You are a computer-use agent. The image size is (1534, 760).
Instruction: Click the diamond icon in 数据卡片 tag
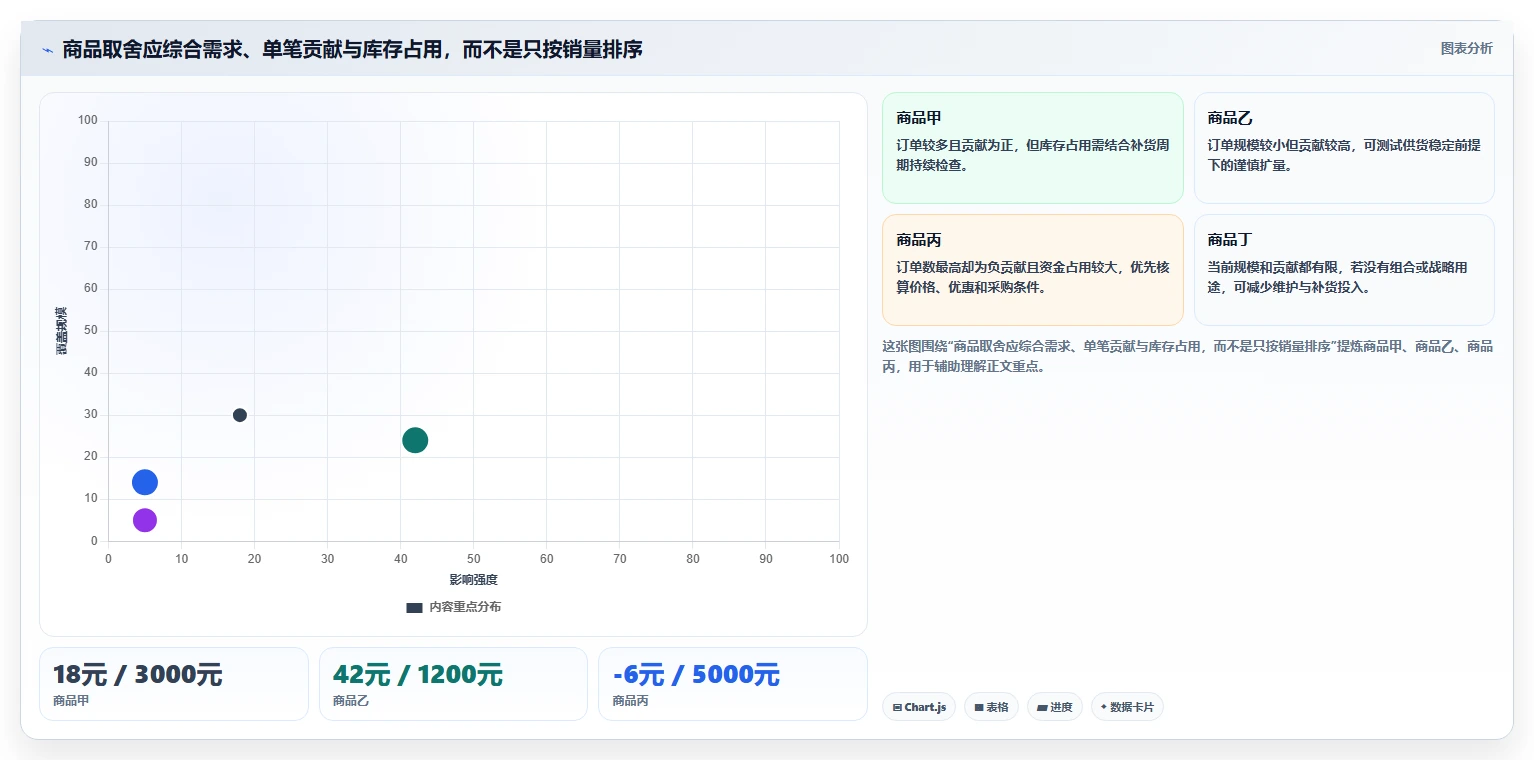[x=1103, y=707]
